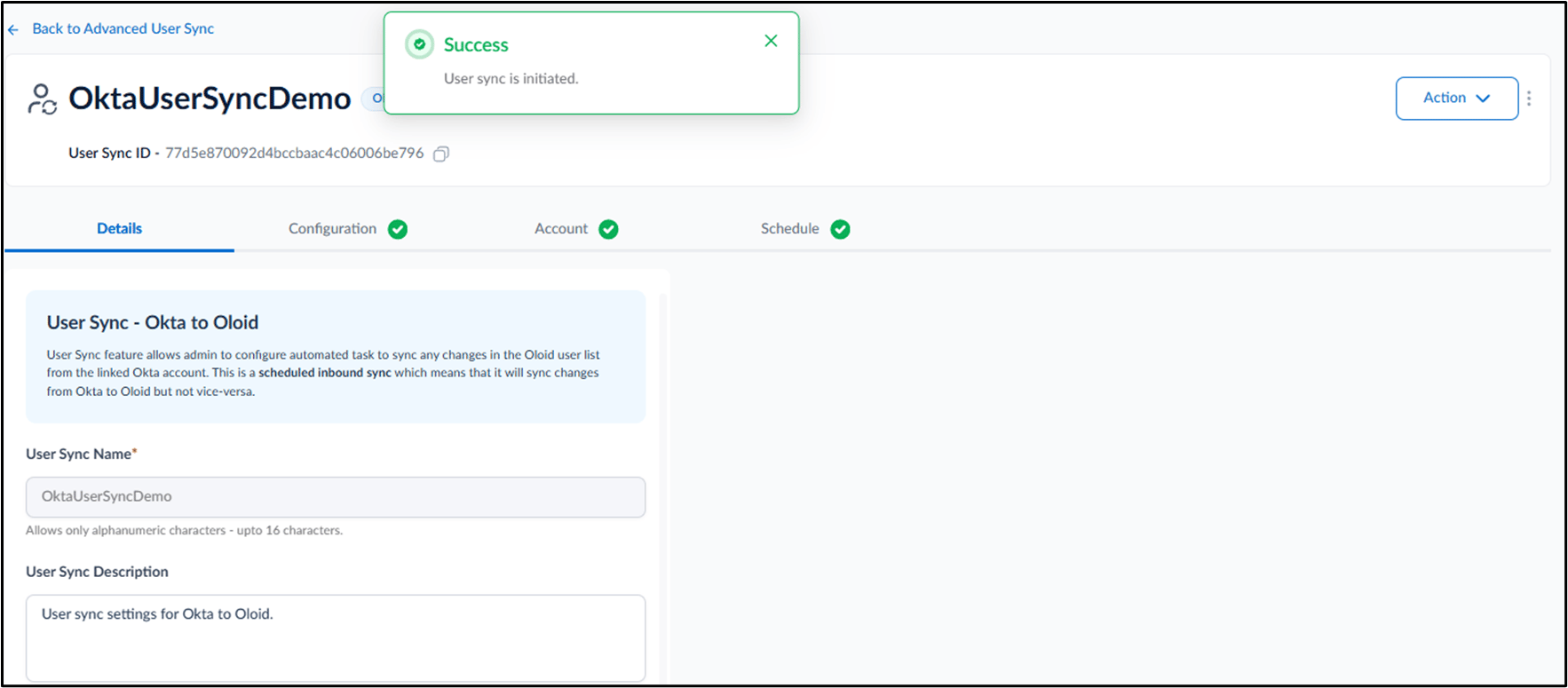
Task: Click the back arrow icon
Action: (x=13, y=29)
